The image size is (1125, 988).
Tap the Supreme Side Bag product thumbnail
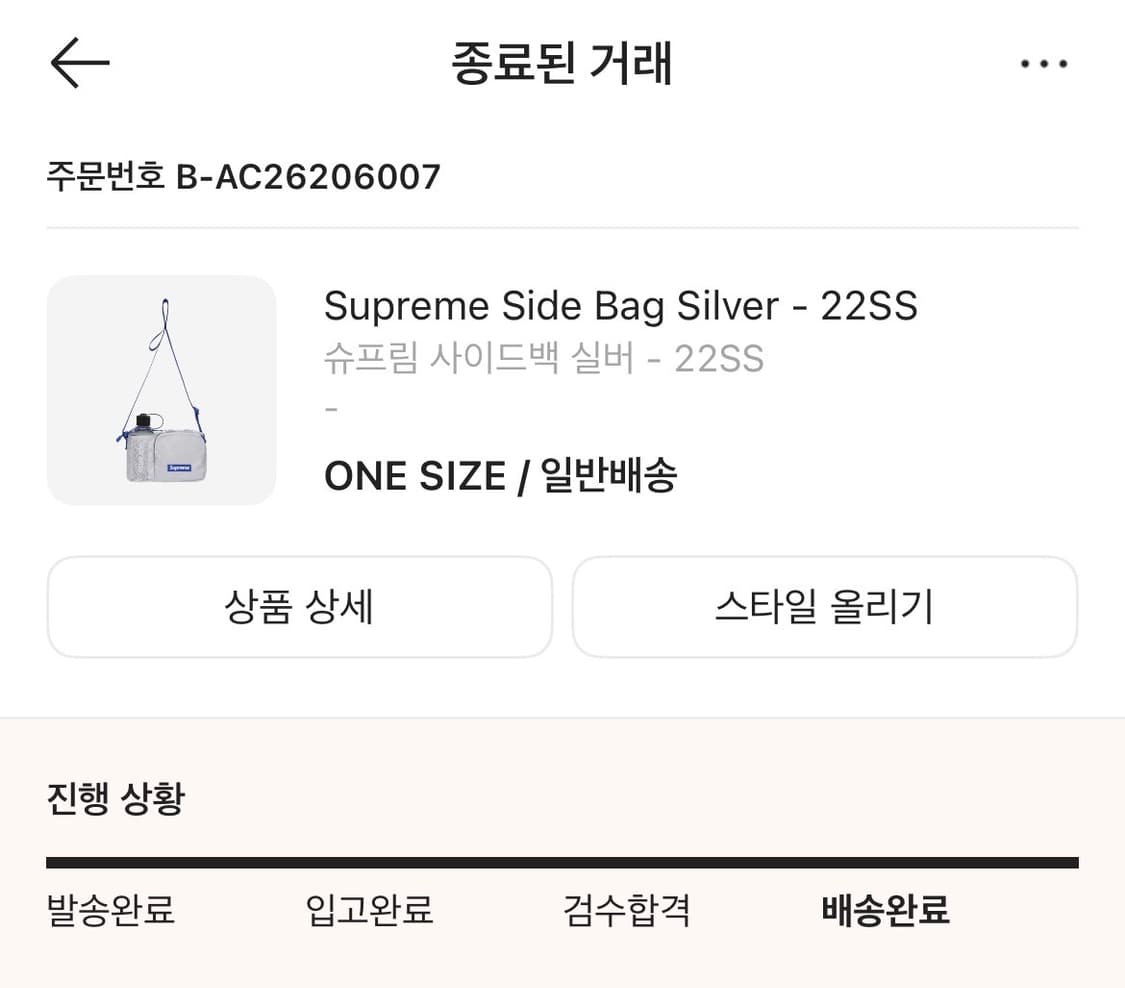click(x=161, y=390)
